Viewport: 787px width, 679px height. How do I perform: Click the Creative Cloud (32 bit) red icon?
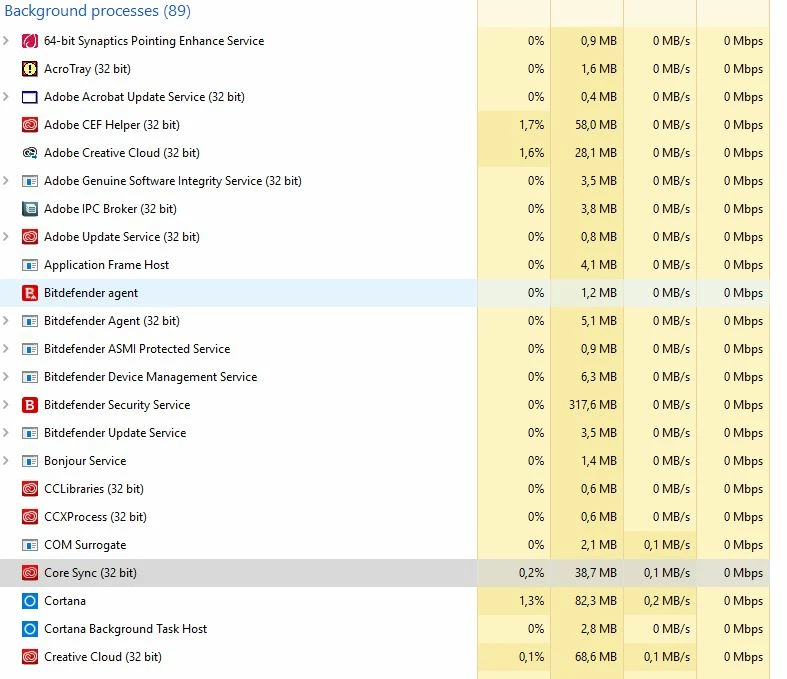30,657
